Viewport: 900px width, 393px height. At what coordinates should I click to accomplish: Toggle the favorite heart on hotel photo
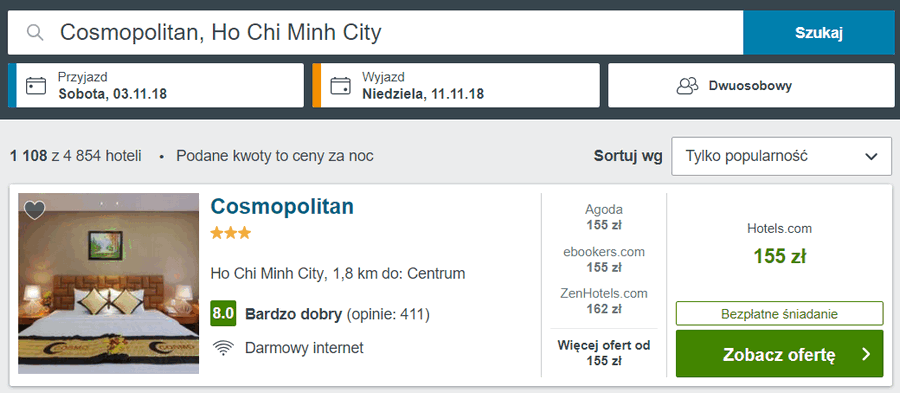pos(34,210)
